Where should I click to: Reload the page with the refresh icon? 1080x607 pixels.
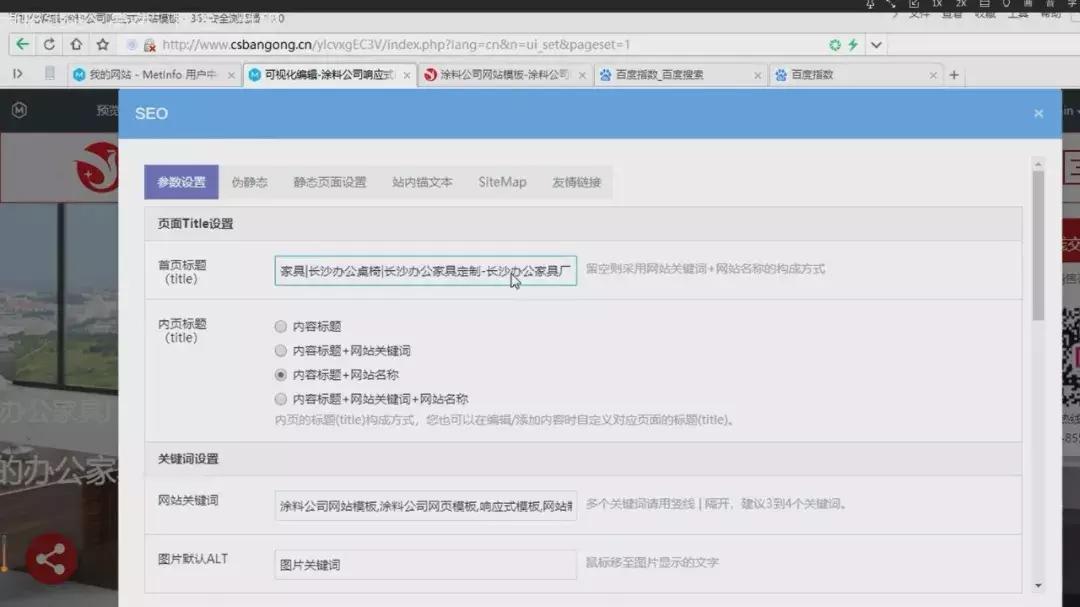[x=49, y=44]
